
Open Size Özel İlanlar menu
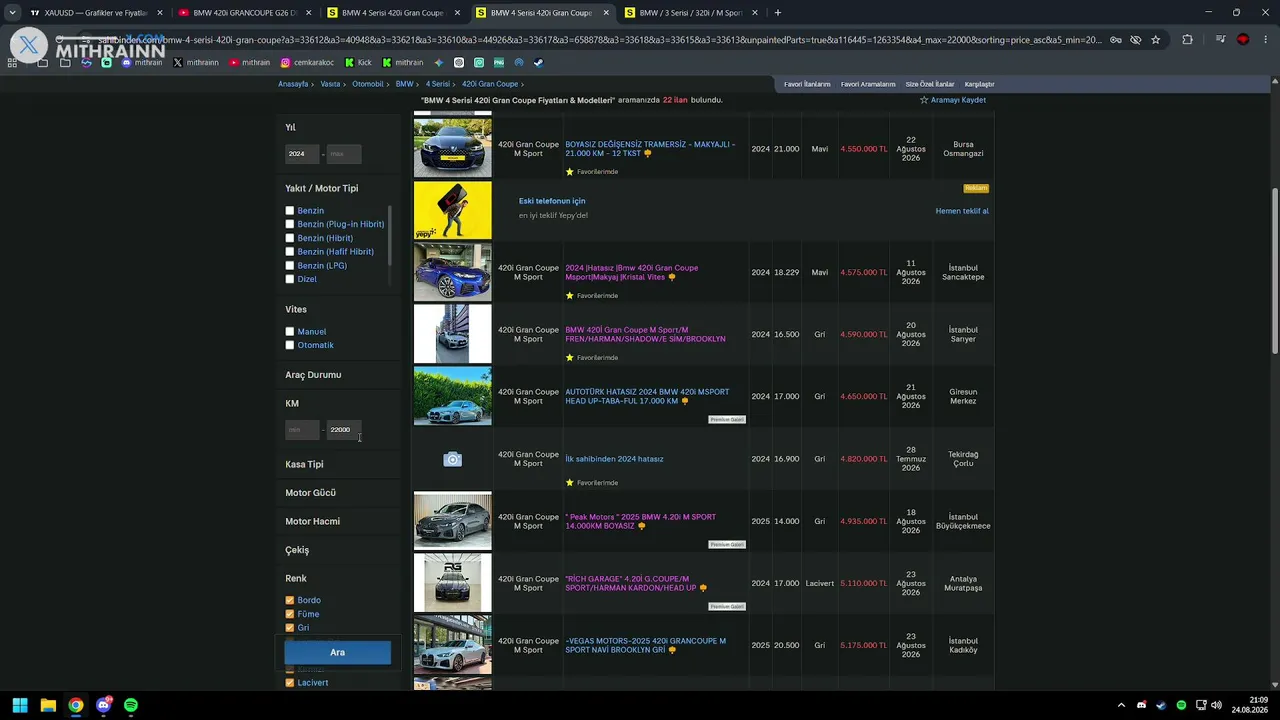(930, 84)
